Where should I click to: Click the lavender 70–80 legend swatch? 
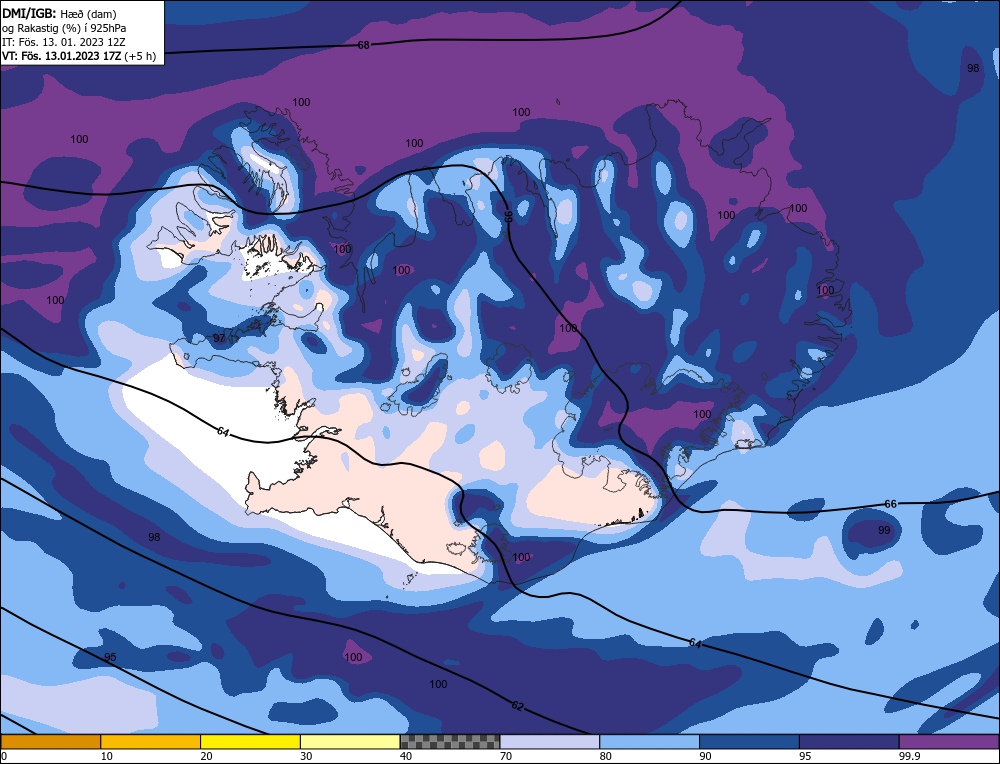(550, 742)
